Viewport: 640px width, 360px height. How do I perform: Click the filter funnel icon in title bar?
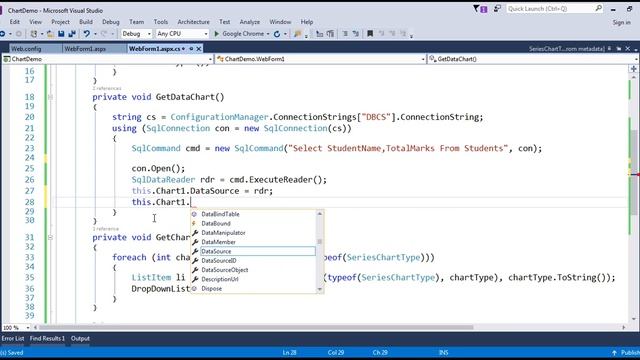coord(476,8)
